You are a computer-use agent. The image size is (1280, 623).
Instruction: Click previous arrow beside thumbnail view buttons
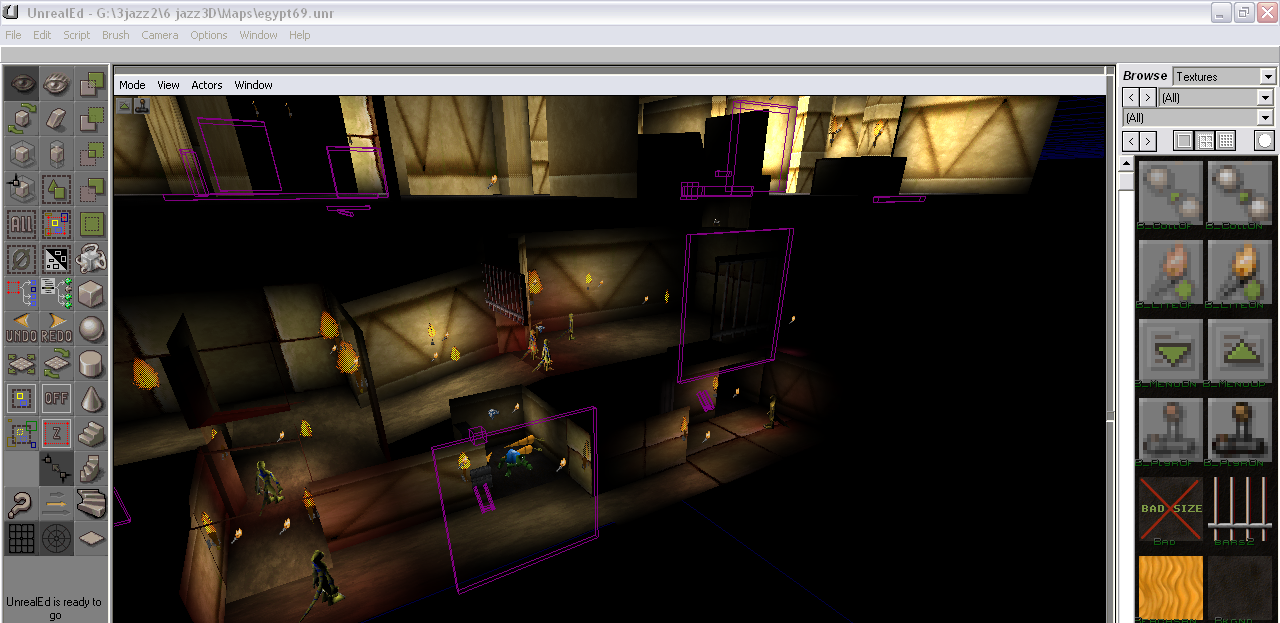point(1131,141)
